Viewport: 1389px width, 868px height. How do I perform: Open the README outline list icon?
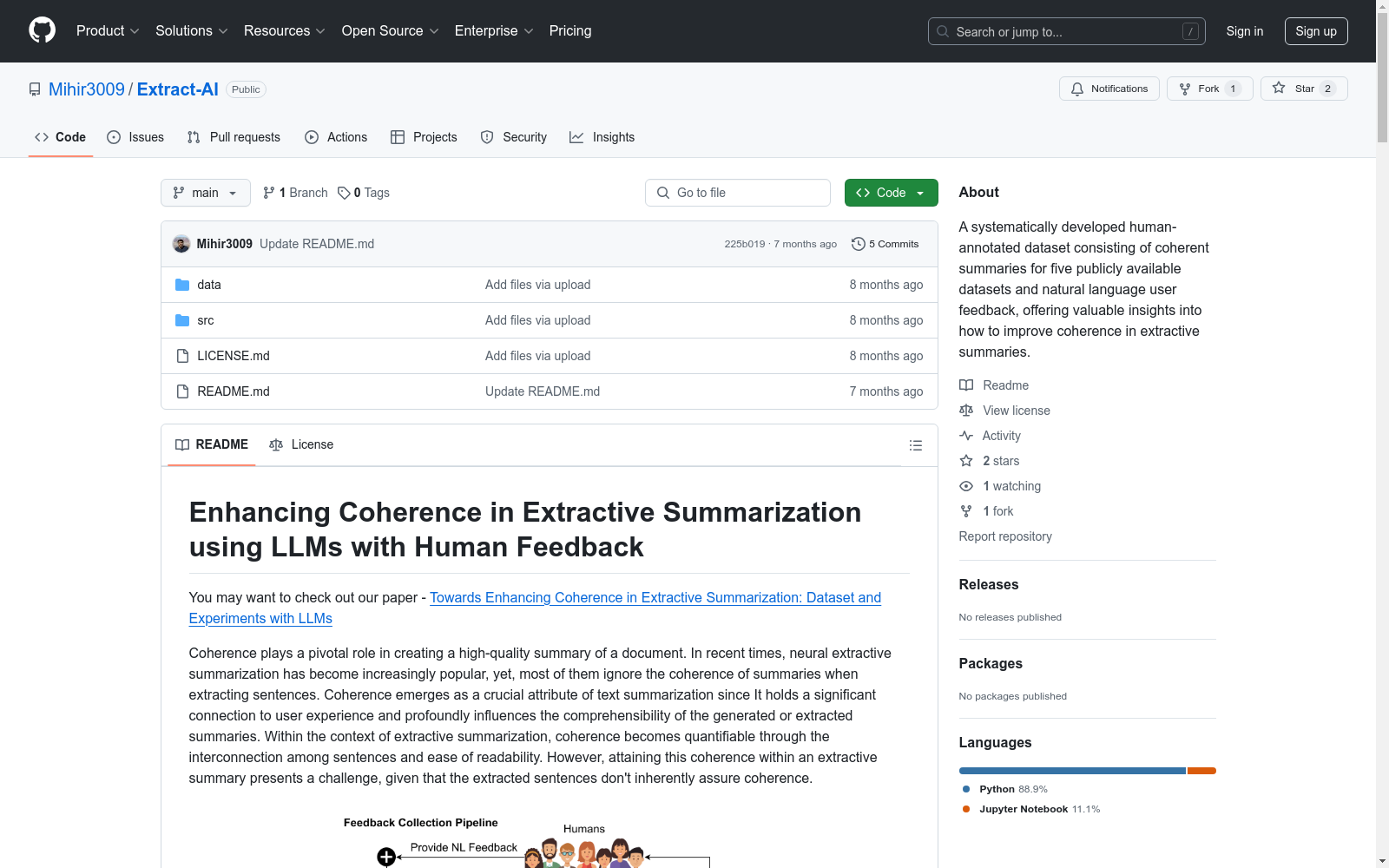coord(915,445)
